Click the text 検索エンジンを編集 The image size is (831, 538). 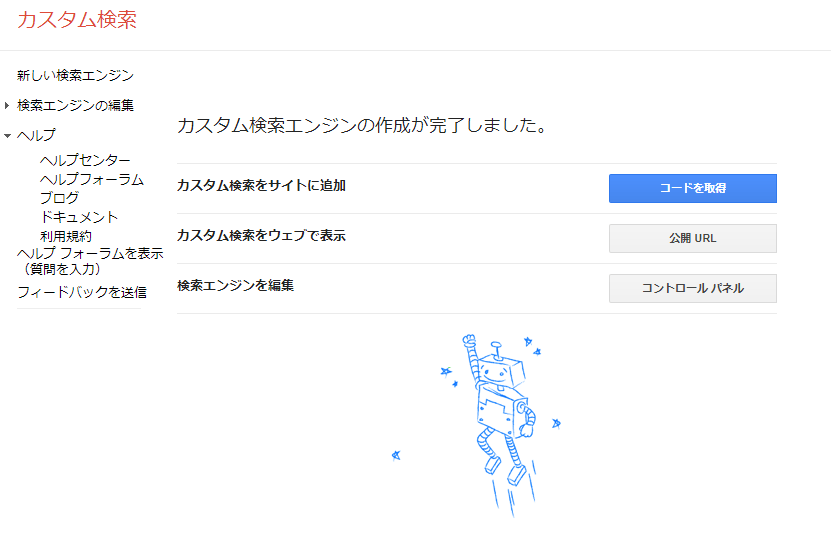pyautogui.click(x=235, y=285)
